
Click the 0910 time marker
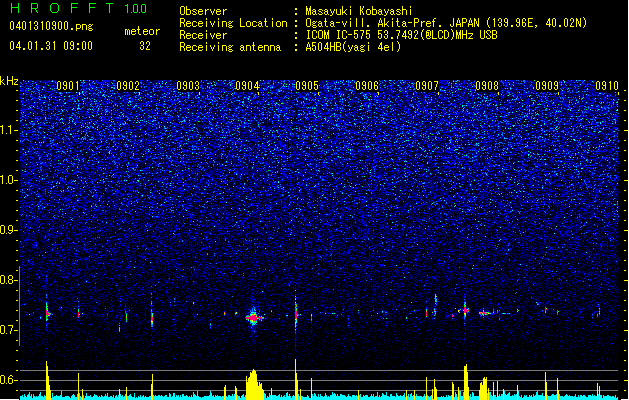[x=607, y=86]
